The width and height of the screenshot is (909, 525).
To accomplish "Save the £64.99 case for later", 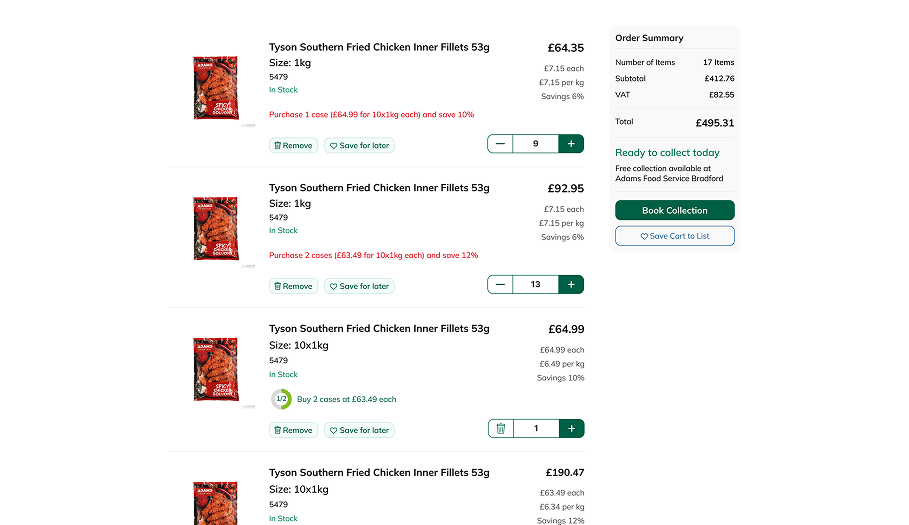I will 359,430.
